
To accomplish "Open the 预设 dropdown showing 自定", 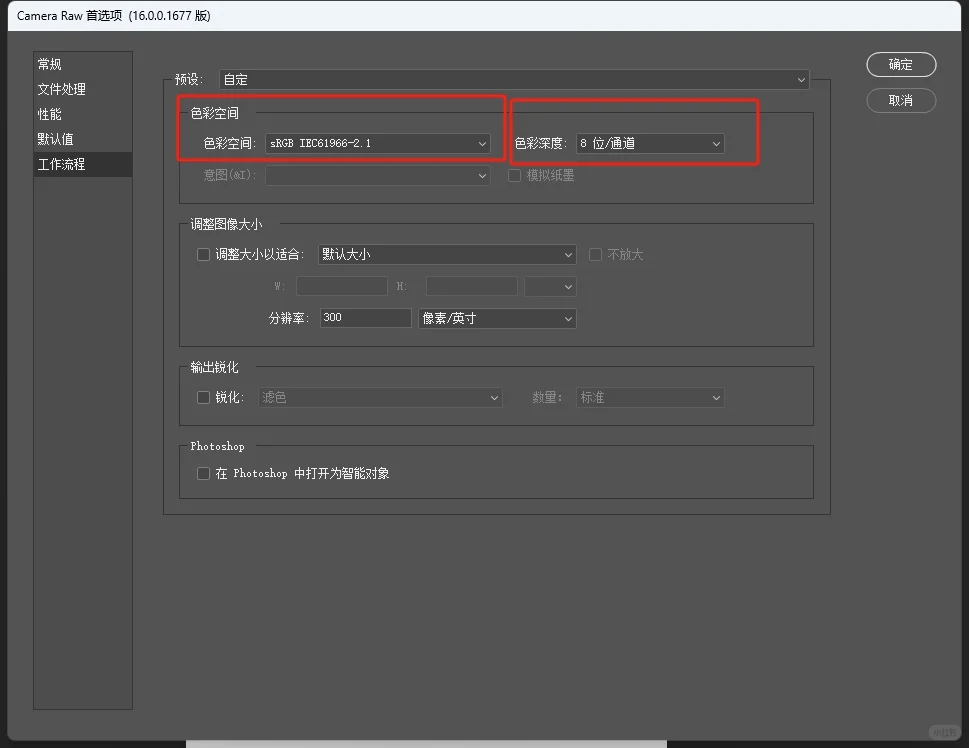I will [513, 79].
